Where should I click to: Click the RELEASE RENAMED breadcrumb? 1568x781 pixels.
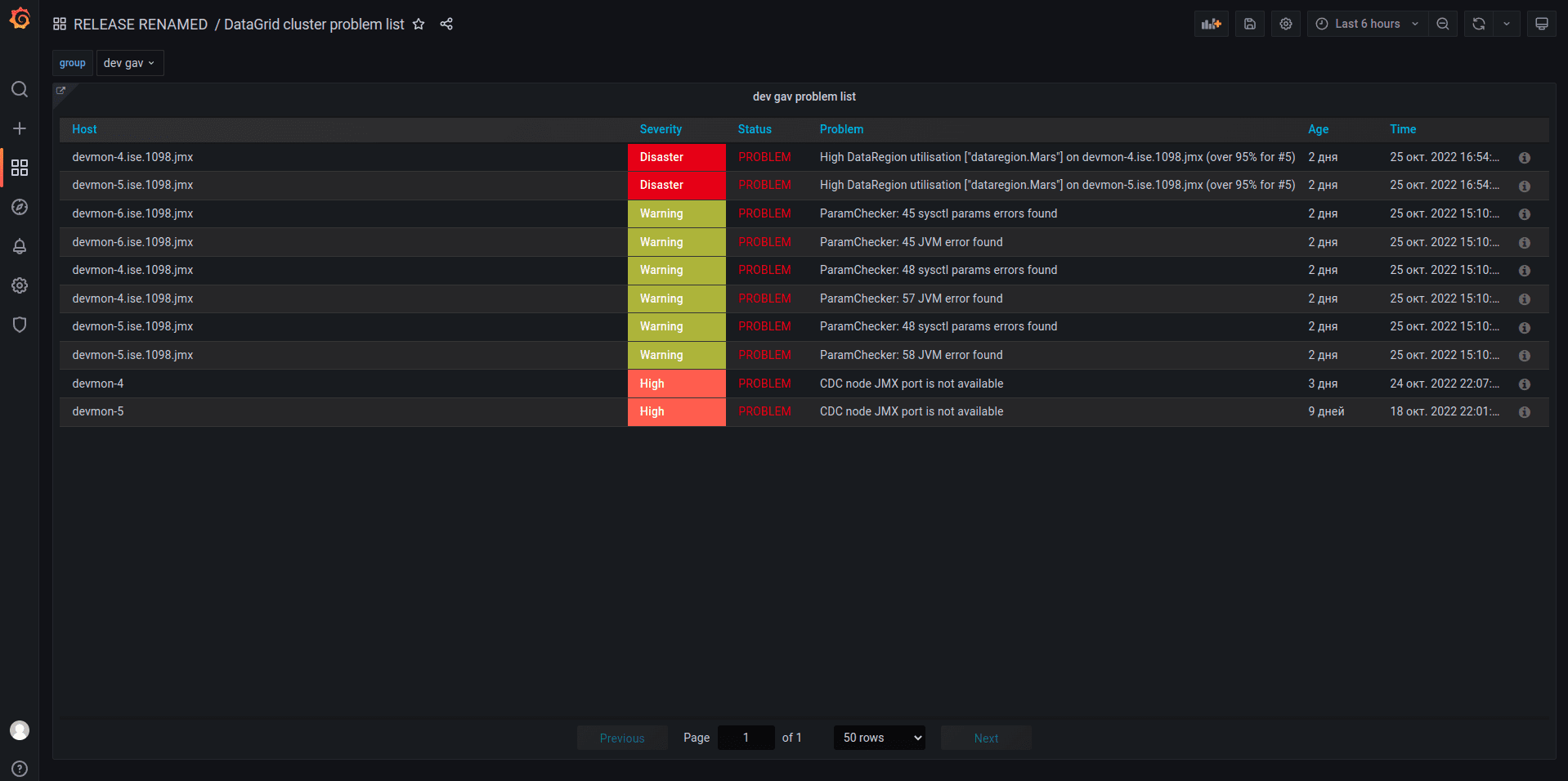pos(141,25)
